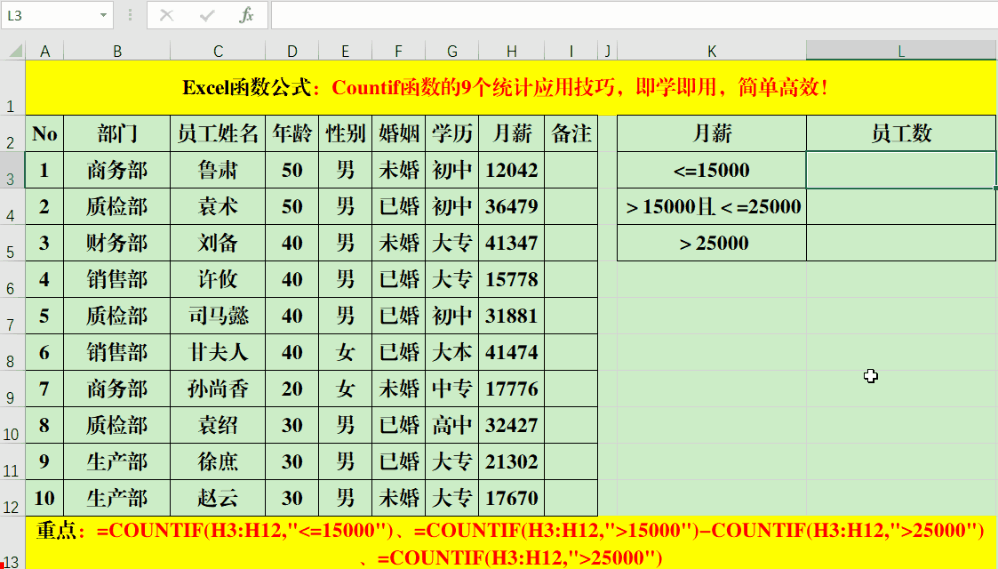Click salary cell 41347
Image resolution: width=998 pixels, height=569 pixels.
512,243
